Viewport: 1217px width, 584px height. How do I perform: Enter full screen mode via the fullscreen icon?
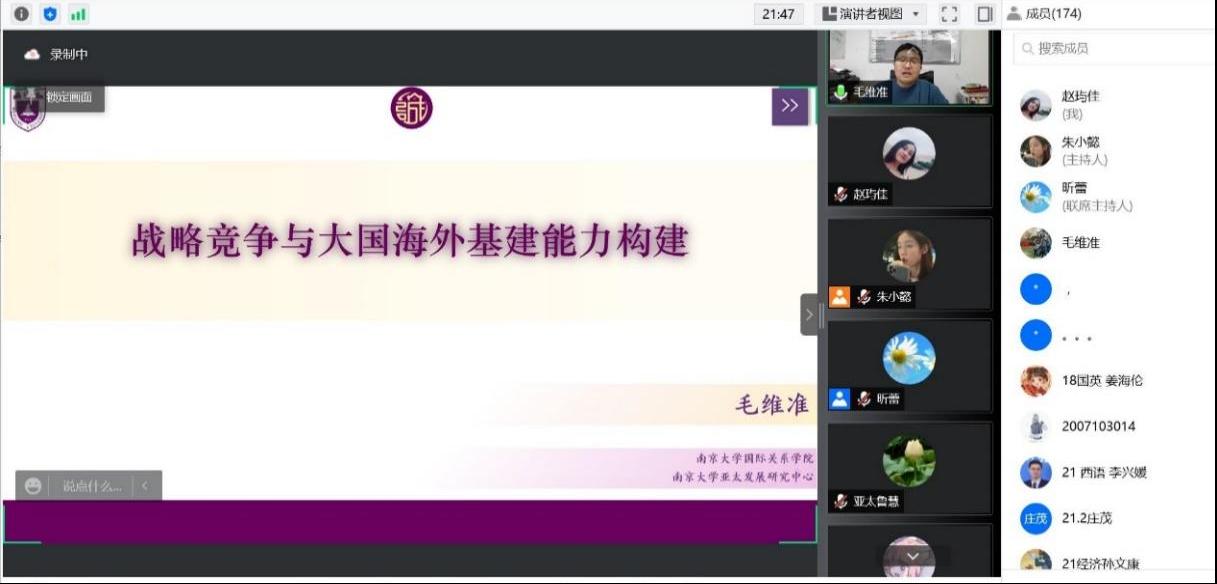pyautogui.click(x=949, y=14)
